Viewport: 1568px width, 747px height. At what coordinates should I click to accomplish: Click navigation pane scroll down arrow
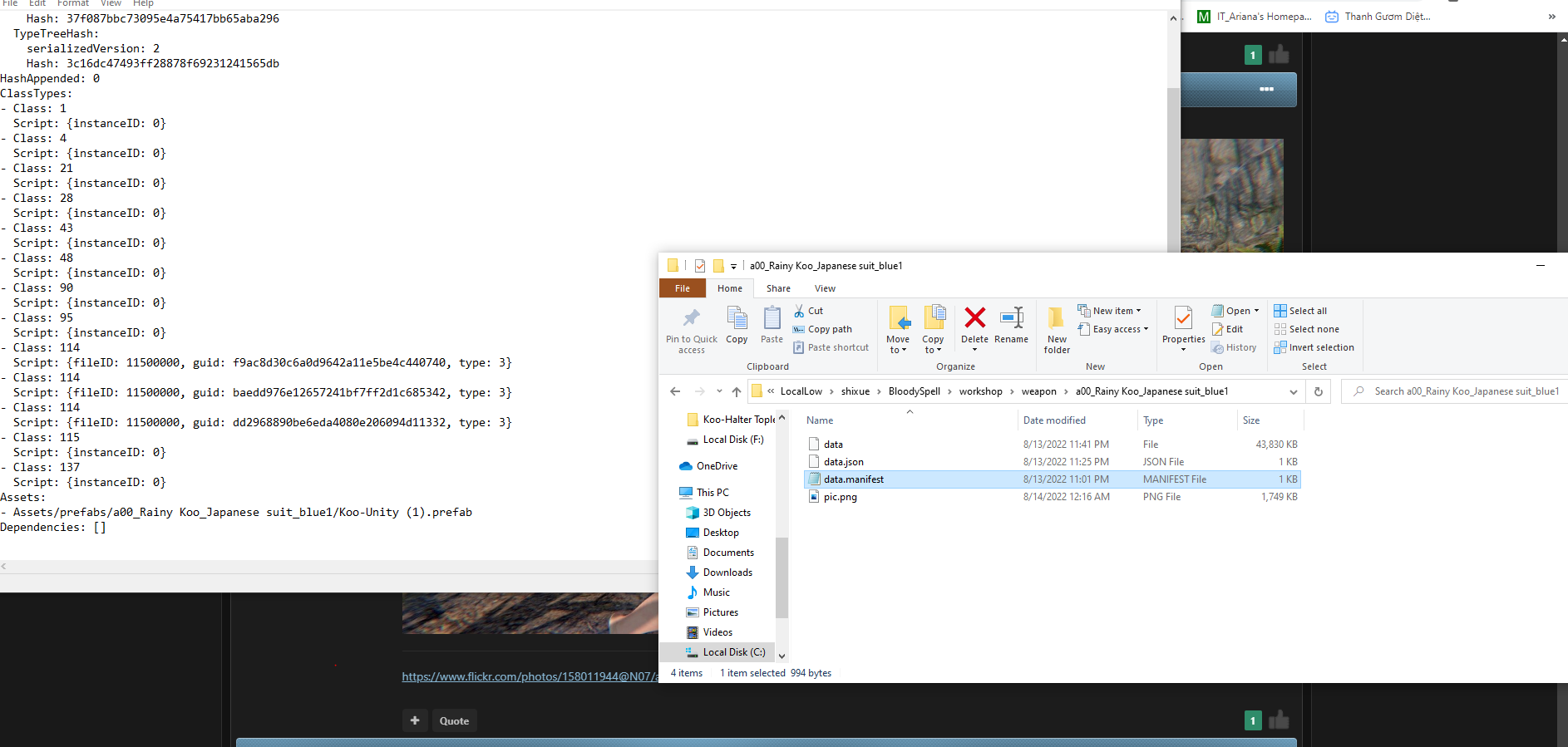click(782, 656)
